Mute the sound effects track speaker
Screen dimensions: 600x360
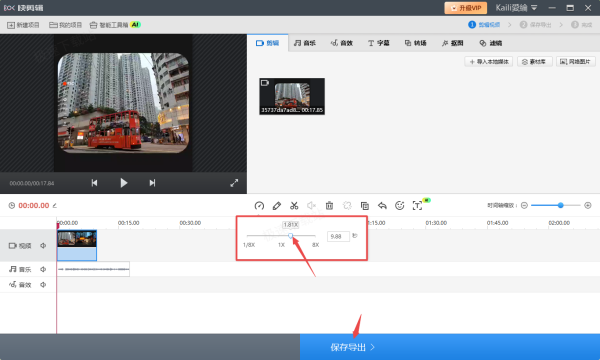coord(43,285)
